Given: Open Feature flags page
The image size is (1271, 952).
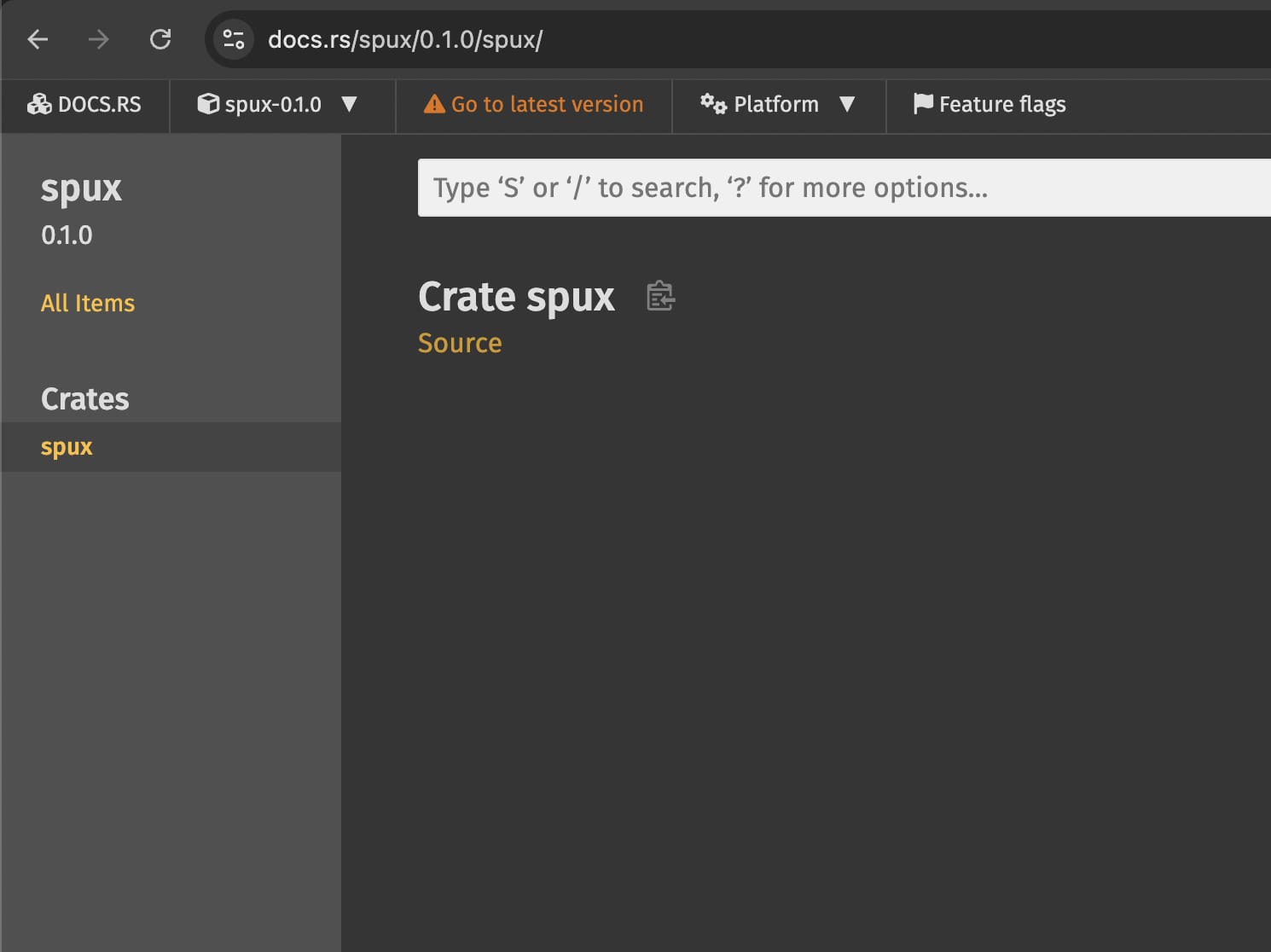Looking at the screenshot, I should (990, 105).
